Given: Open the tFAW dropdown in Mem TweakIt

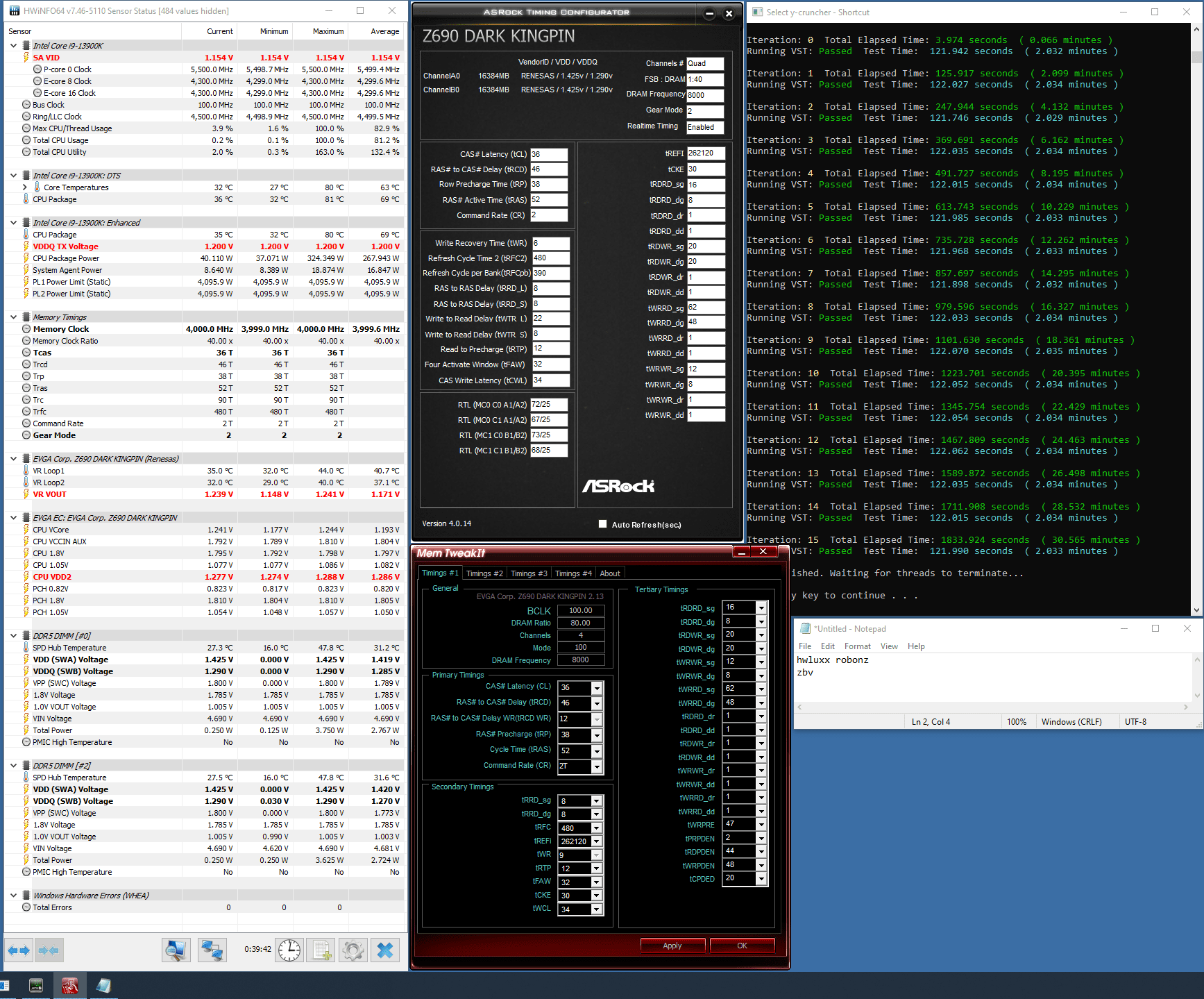Looking at the screenshot, I should [x=597, y=882].
